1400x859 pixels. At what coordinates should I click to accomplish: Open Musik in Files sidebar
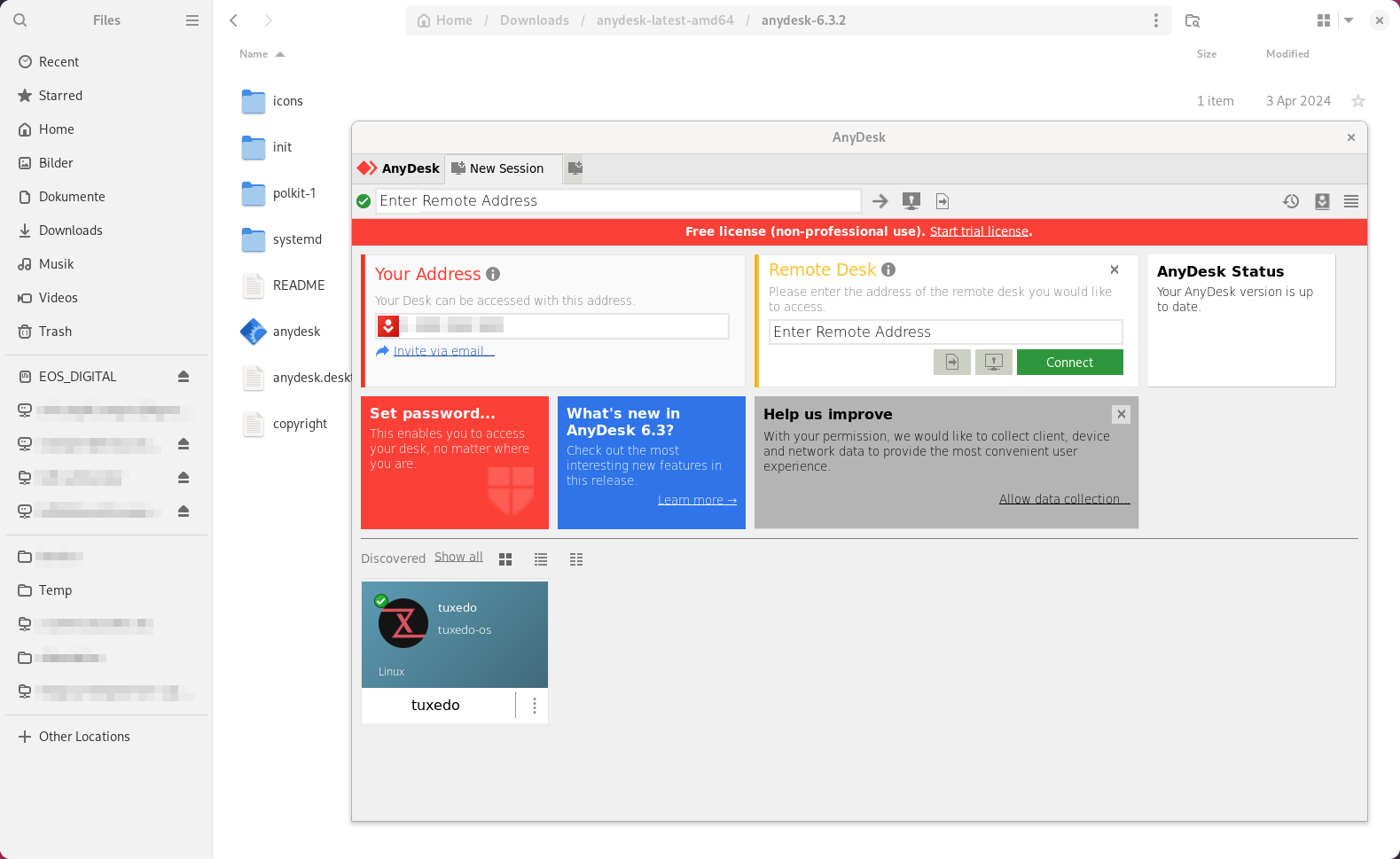[106, 264]
